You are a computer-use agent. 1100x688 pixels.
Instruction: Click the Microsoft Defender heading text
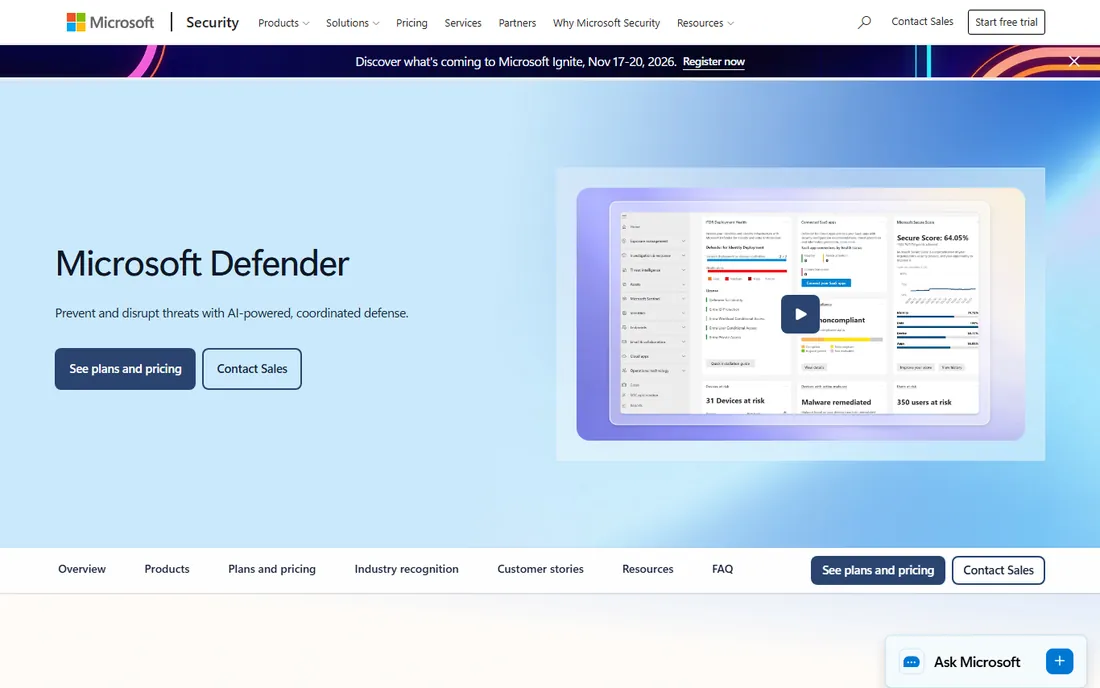202,264
